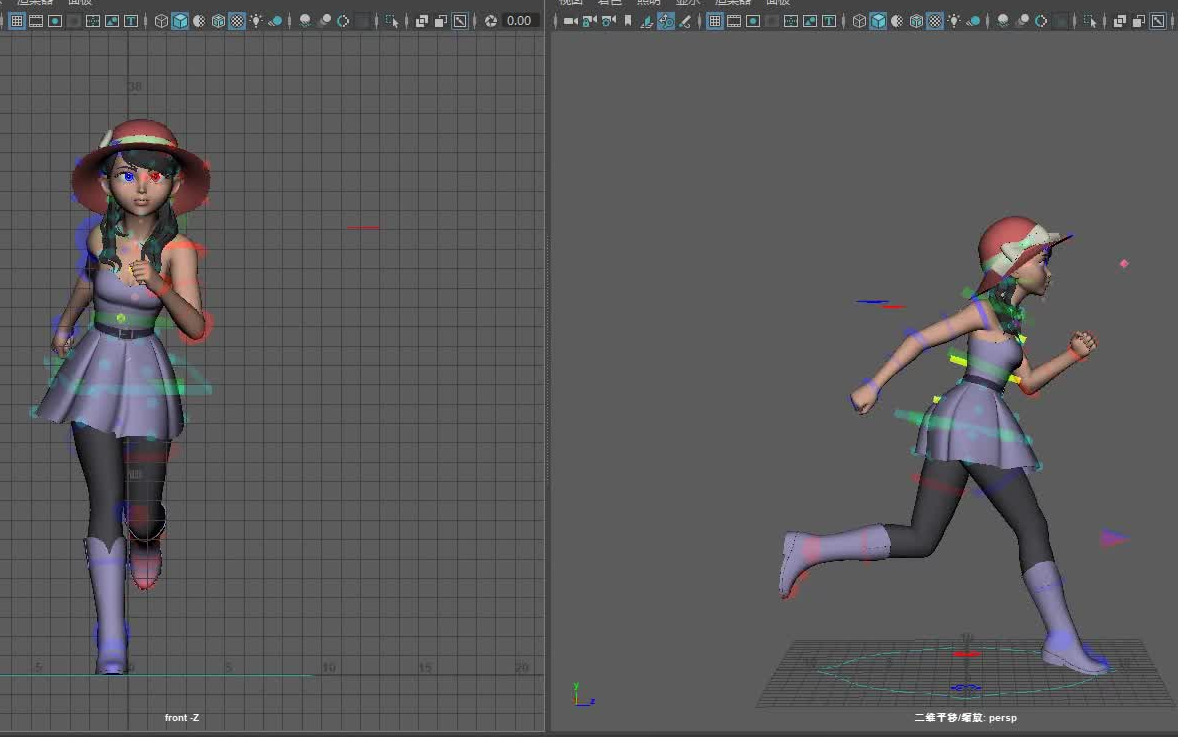Click gate mask icon in front view toolbar

tap(74, 21)
